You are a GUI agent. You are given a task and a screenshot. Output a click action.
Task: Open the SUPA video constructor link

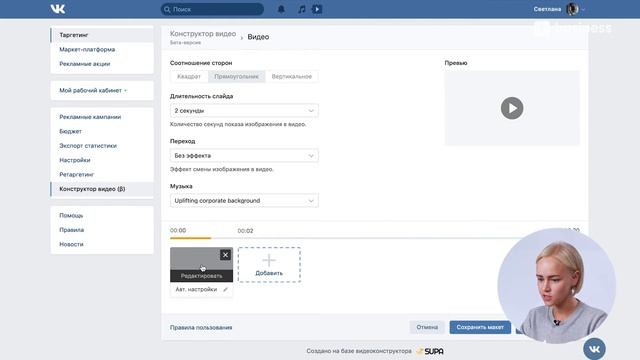click(x=430, y=351)
